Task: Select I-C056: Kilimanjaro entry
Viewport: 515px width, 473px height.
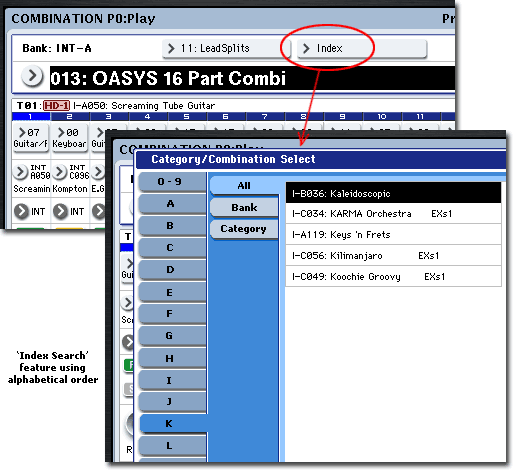Action: point(393,255)
